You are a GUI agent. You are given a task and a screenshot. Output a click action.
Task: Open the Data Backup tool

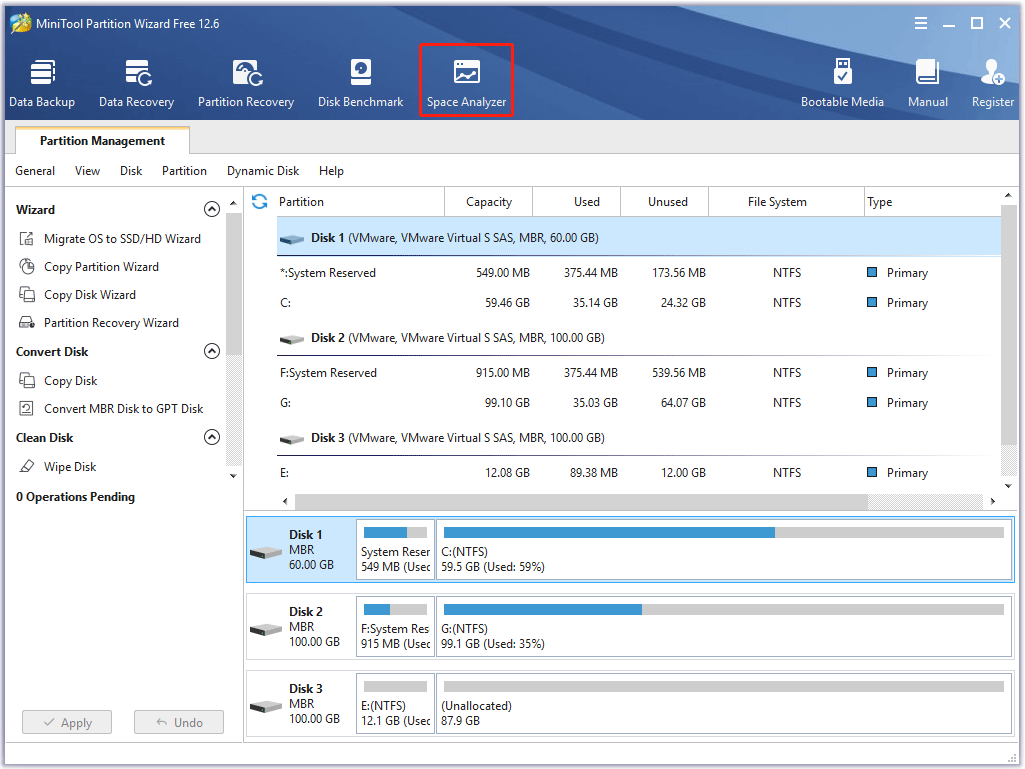[x=42, y=83]
